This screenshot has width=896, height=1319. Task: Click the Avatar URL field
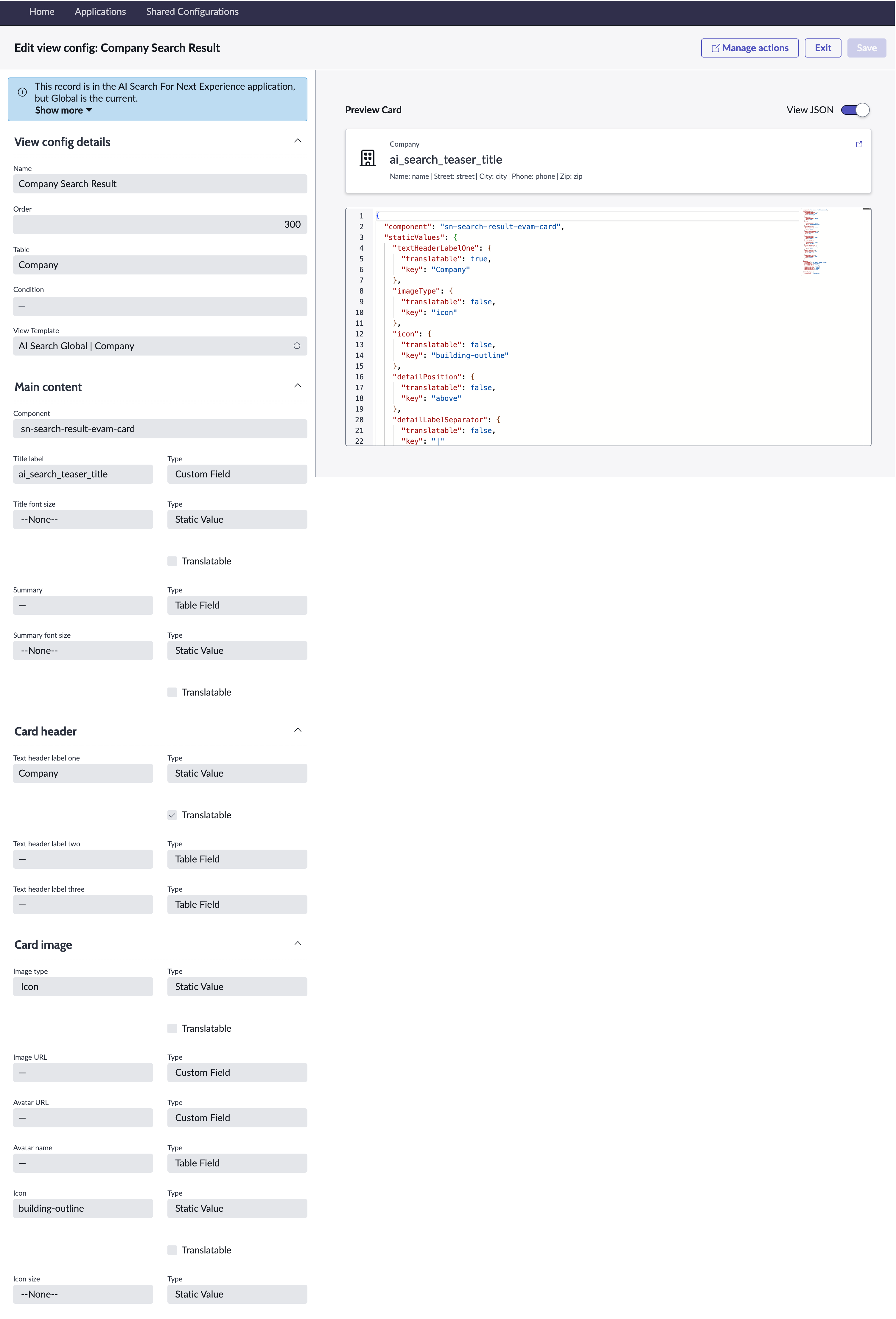[x=83, y=1118]
